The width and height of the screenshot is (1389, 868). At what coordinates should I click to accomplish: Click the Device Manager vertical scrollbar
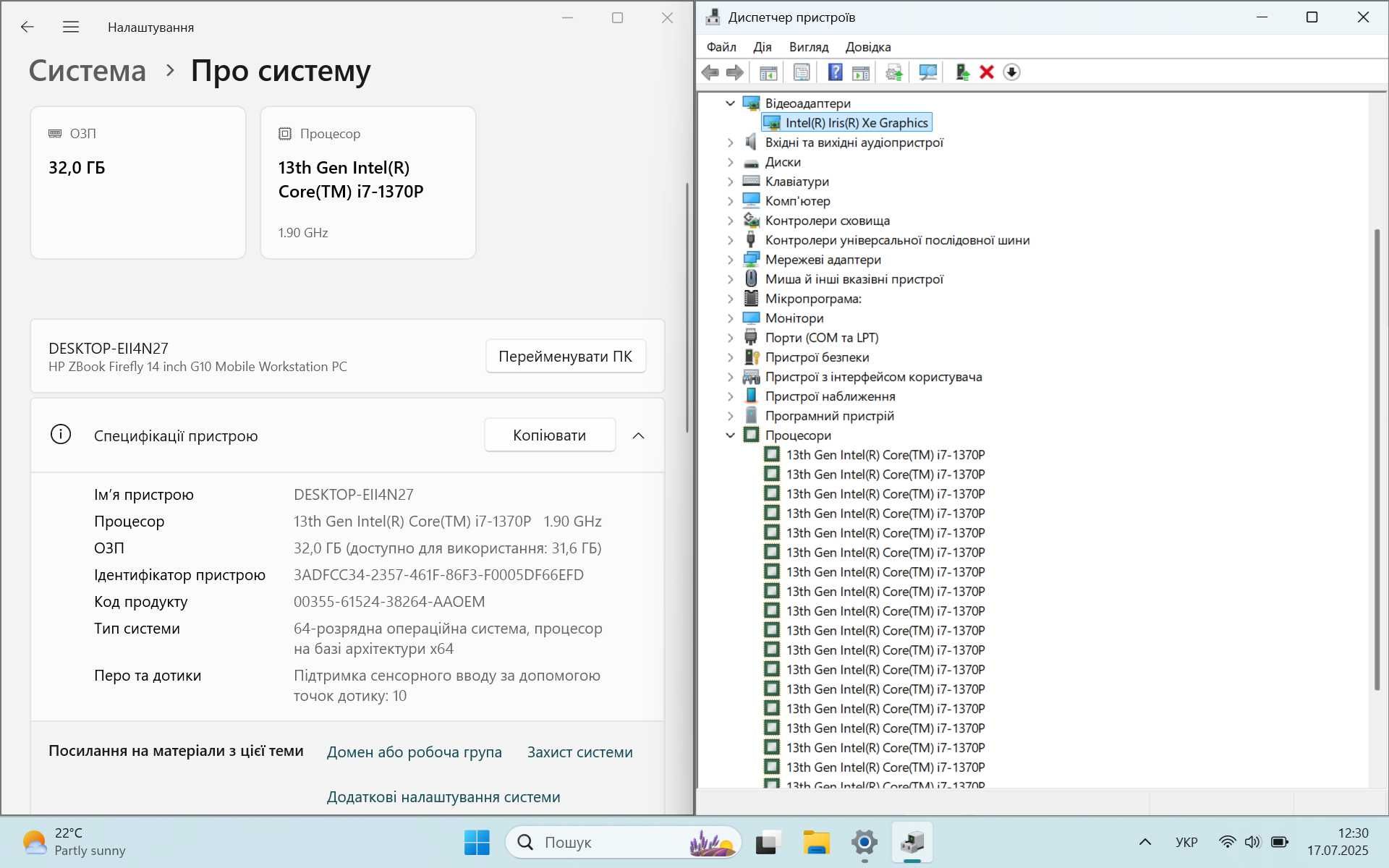tap(1377, 459)
